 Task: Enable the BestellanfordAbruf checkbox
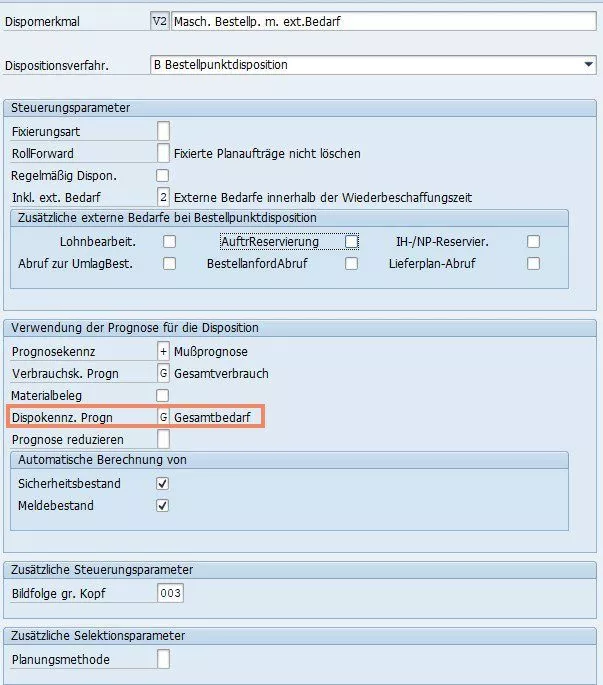point(351,264)
